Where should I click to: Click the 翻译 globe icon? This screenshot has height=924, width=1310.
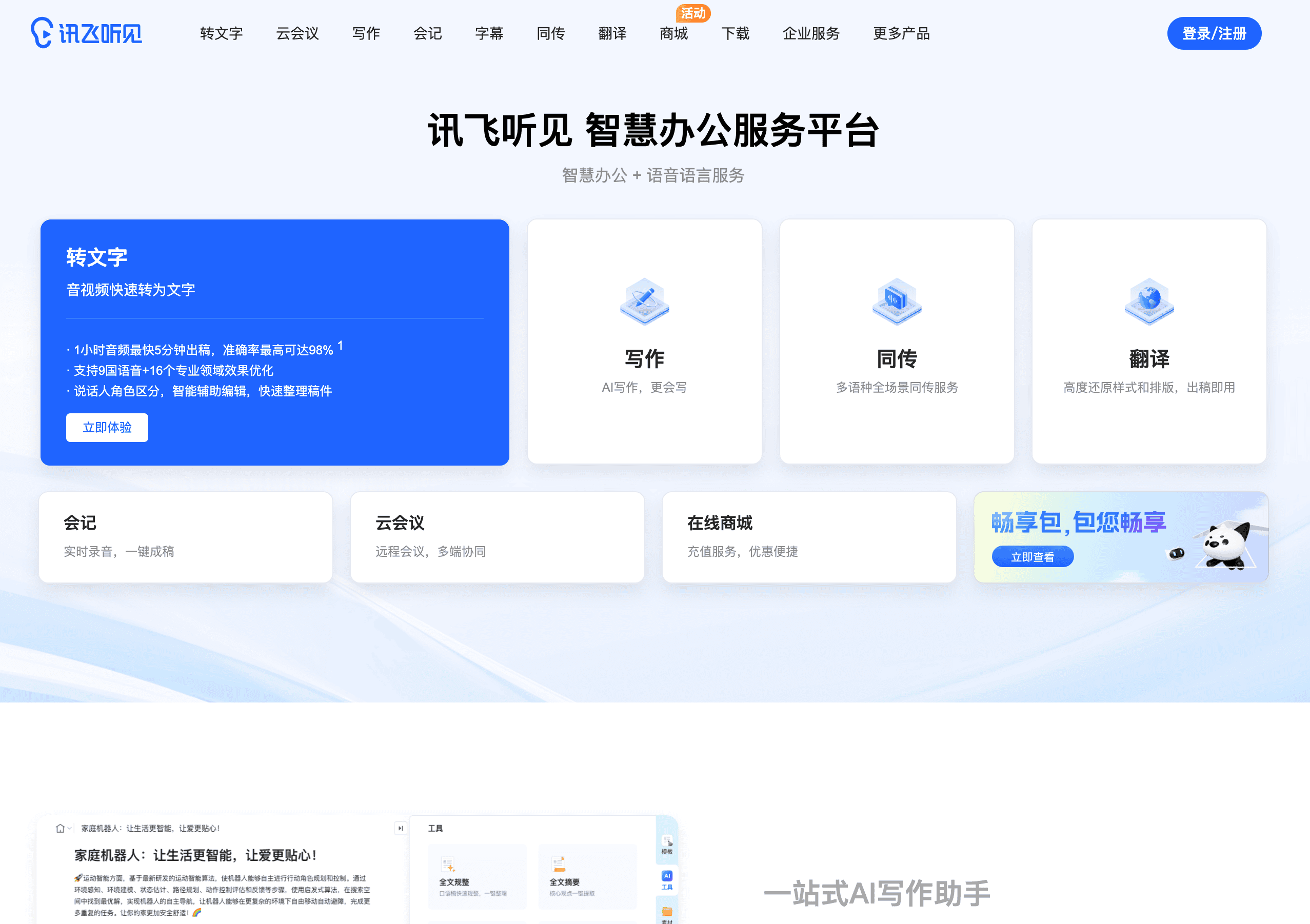coord(1149,302)
